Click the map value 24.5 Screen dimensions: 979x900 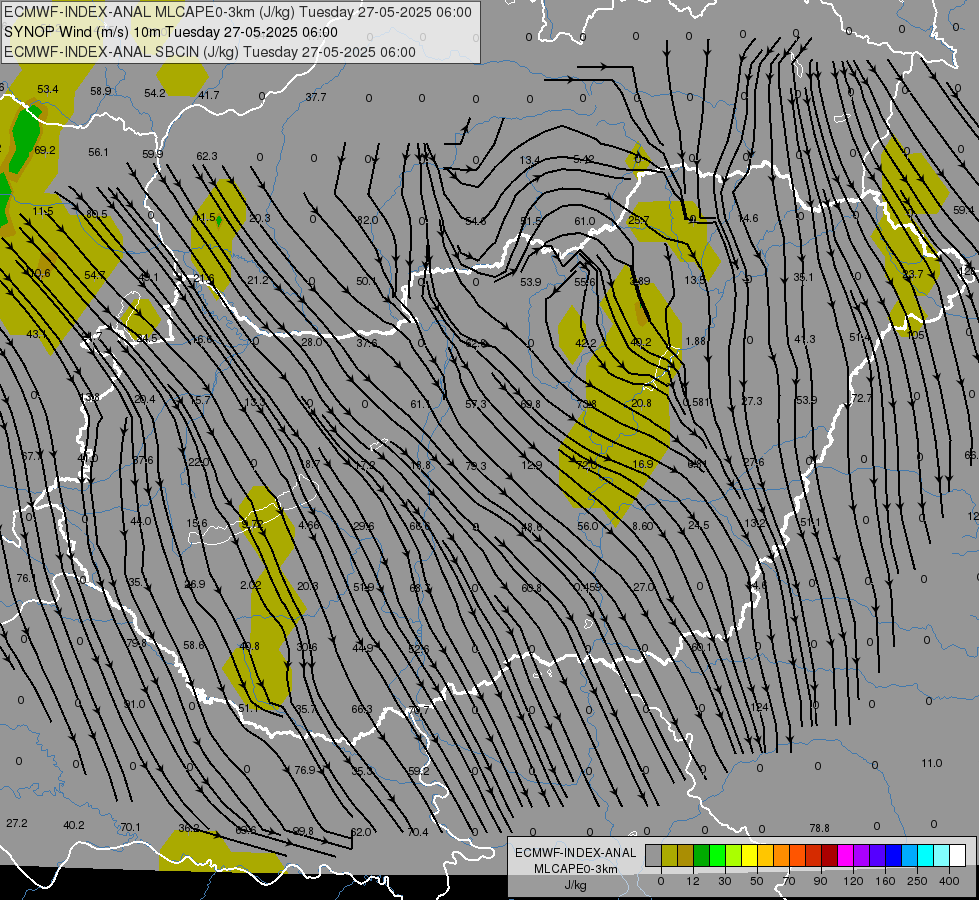(698, 525)
